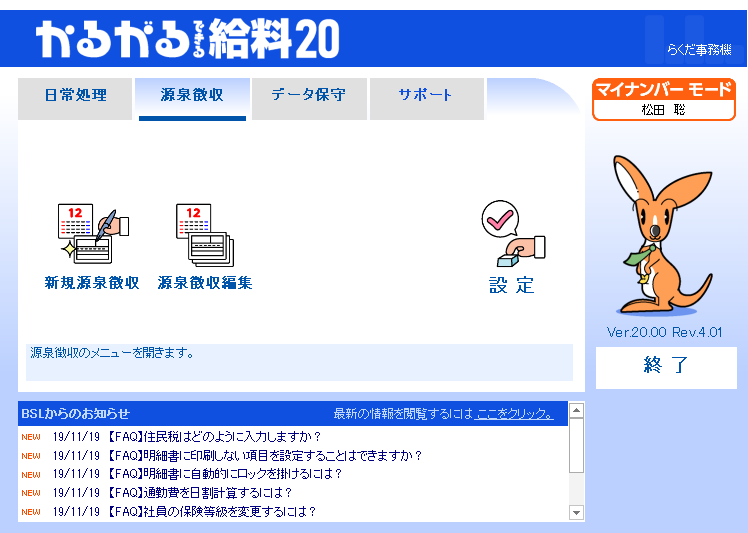Click the マイナンバー モード button
Image resolution: width=748 pixels, height=533 pixels.
coord(664,99)
